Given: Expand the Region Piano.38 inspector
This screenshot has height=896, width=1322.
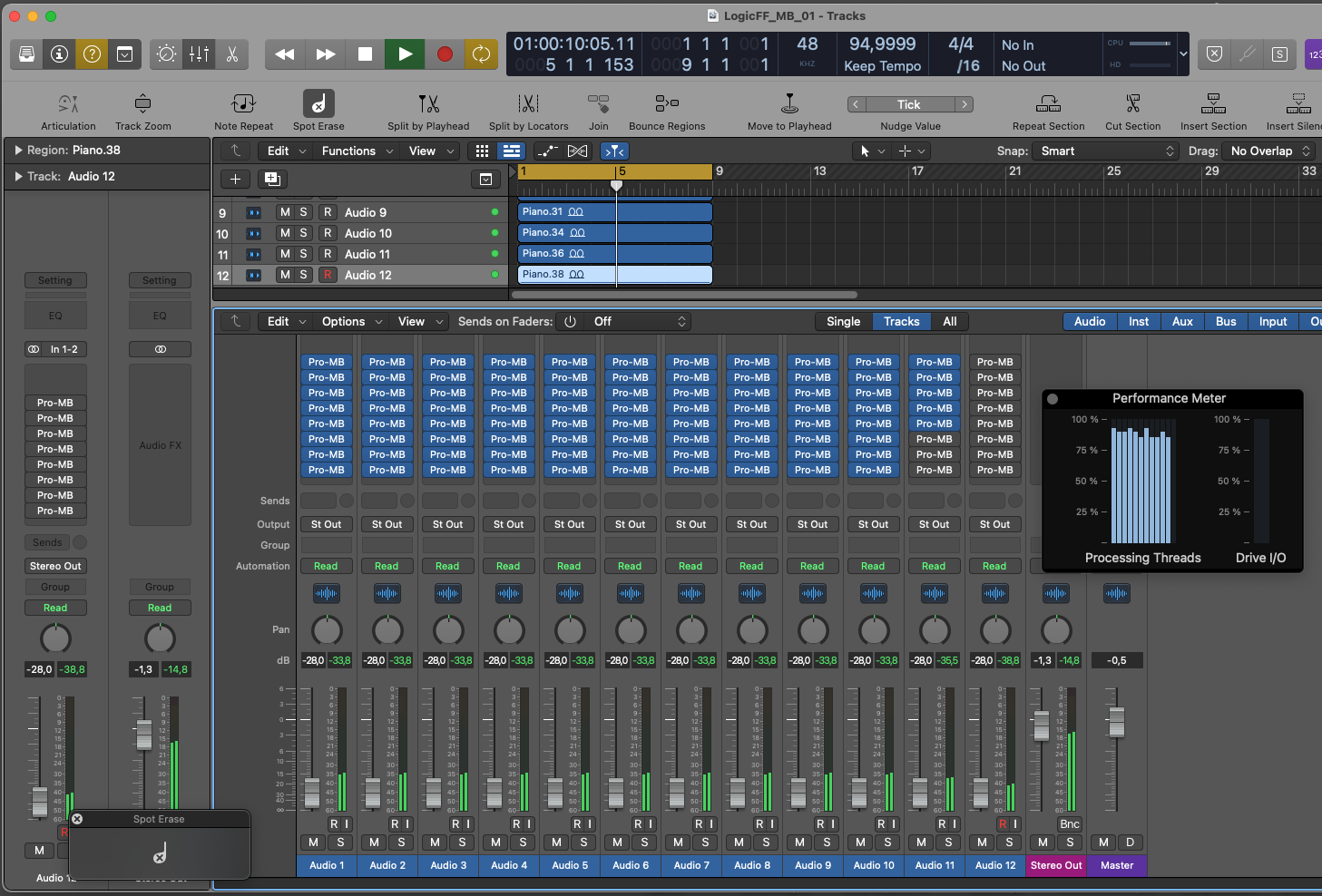Looking at the screenshot, I should [x=18, y=151].
